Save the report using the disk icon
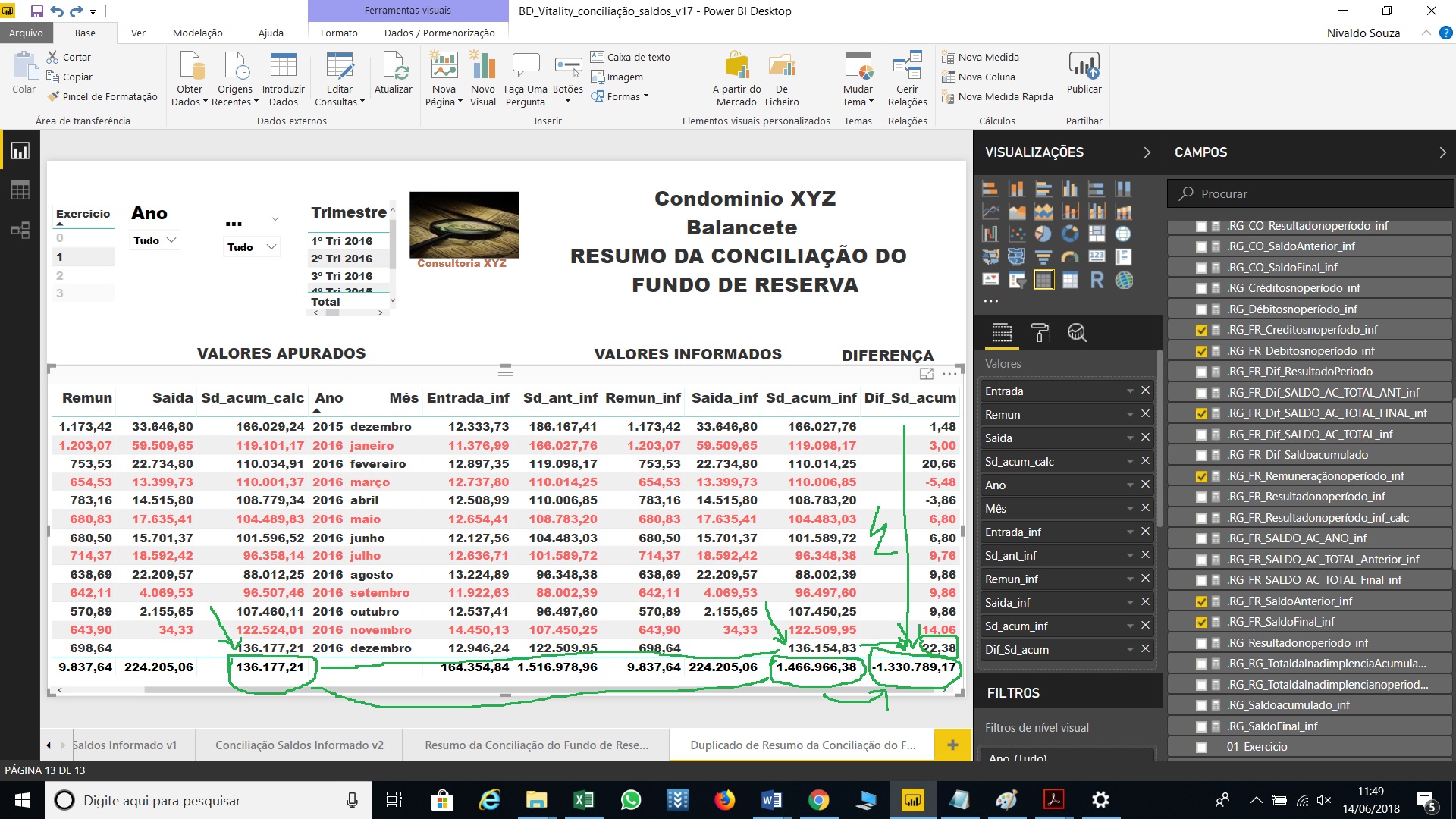Viewport: 1456px width, 819px height. [36, 11]
